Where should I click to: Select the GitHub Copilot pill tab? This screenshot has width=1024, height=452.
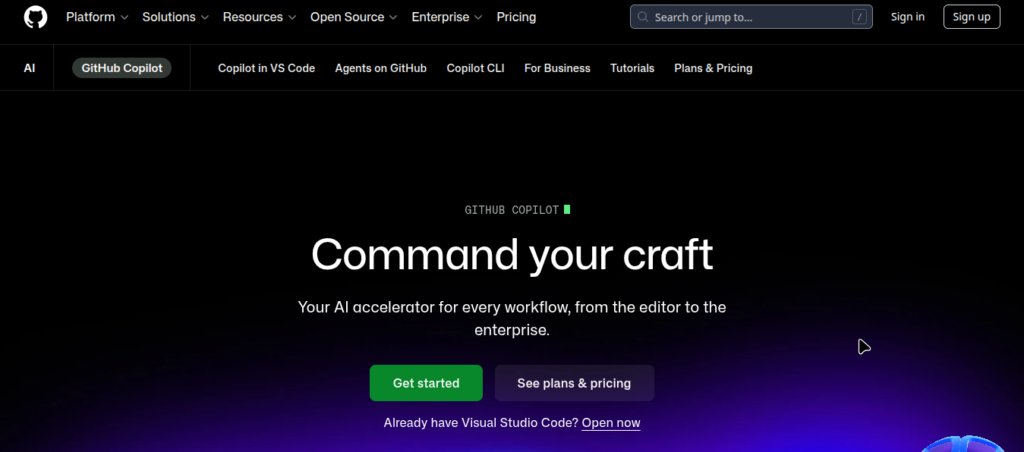tap(121, 68)
